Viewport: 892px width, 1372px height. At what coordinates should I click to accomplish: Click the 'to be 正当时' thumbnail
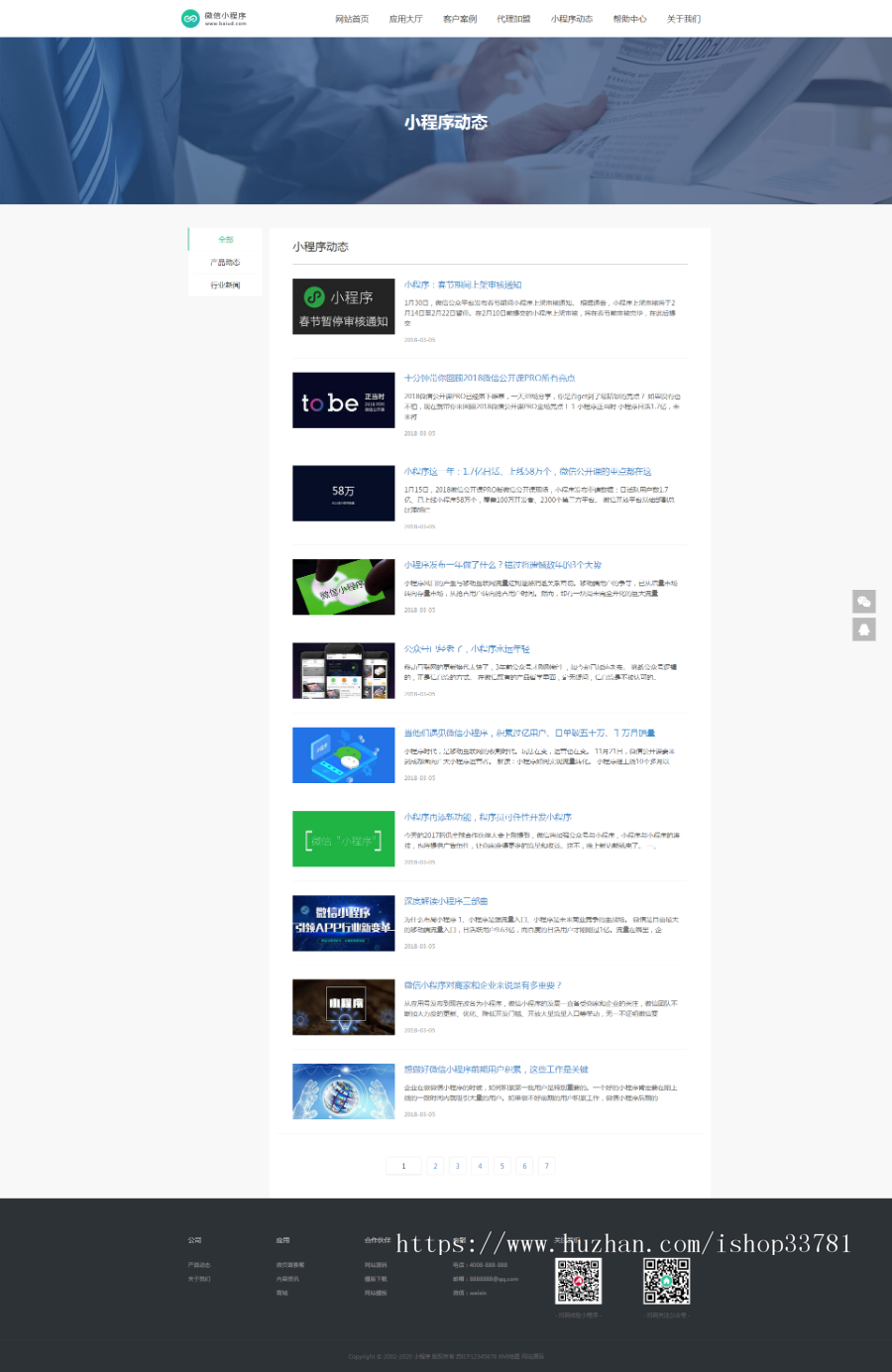(344, 400)
